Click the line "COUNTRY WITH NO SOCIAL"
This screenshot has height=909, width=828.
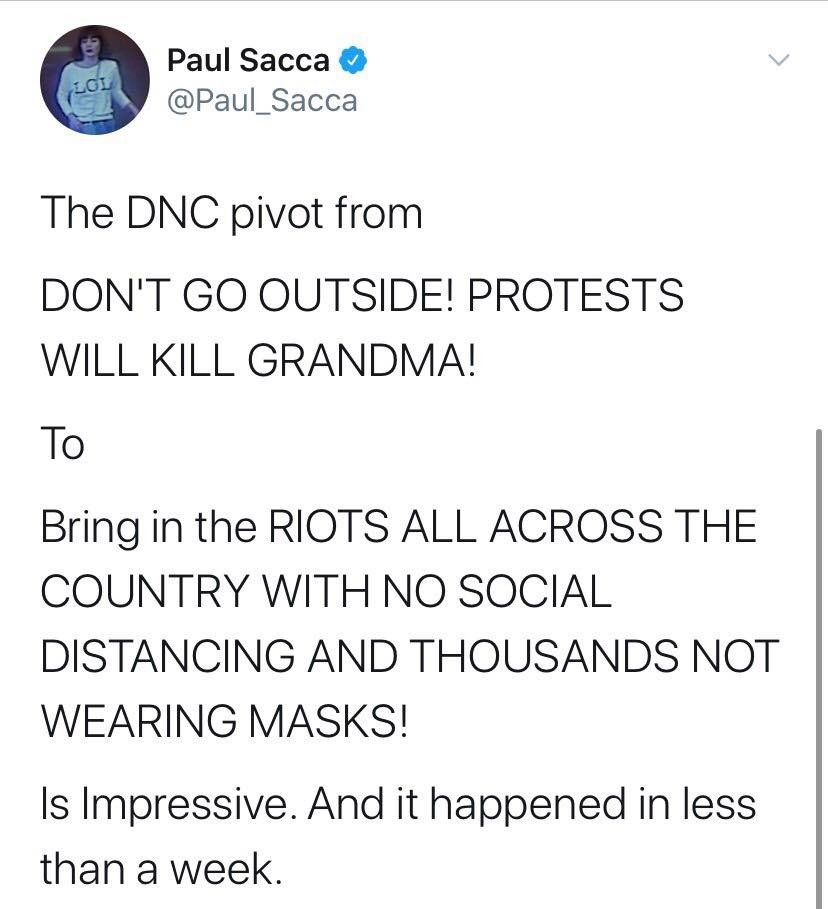tap(326, 591)
